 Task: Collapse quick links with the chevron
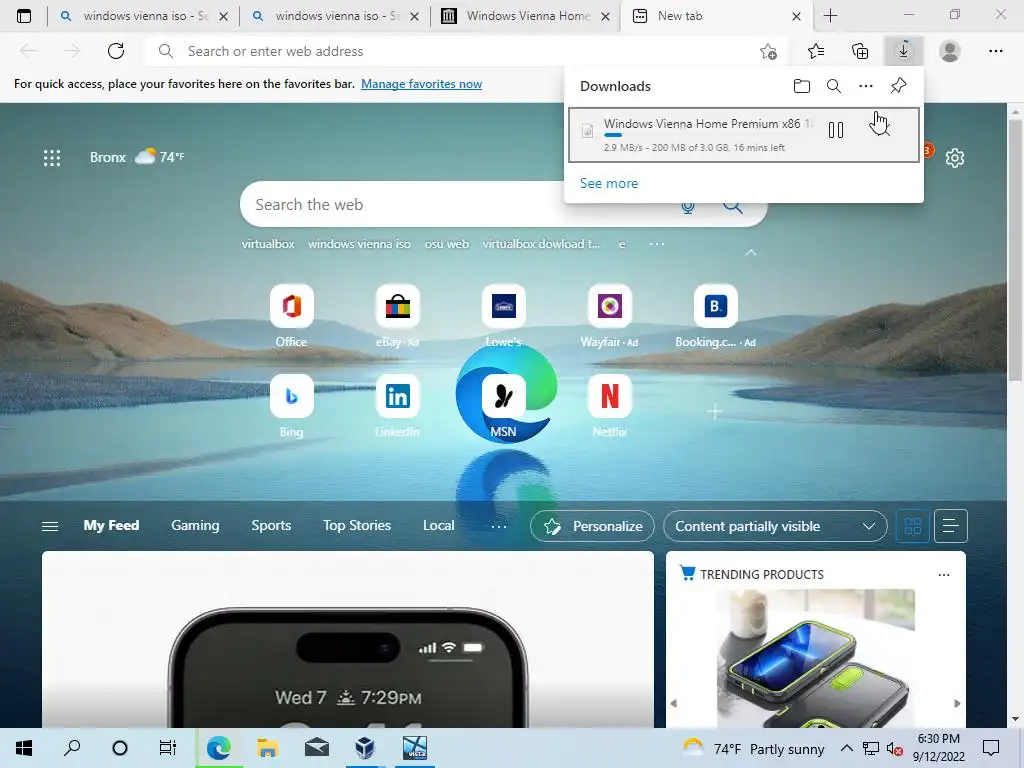[x=751, y=252]
